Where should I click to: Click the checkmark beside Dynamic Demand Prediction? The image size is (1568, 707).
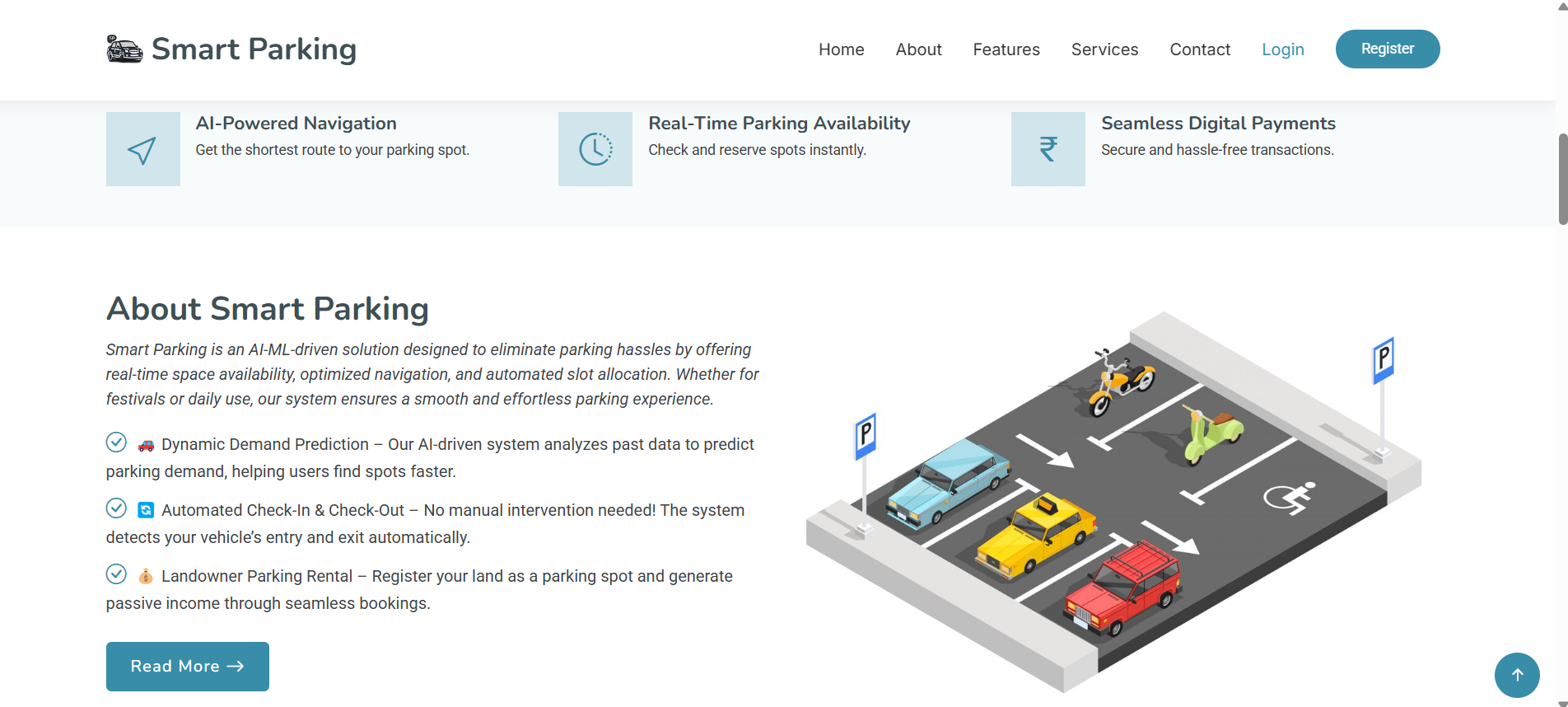[x=116, y=442]
